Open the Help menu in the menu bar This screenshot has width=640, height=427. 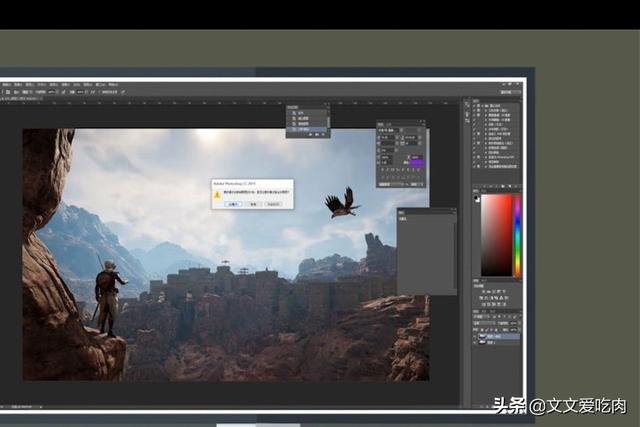tap(113, 85)
